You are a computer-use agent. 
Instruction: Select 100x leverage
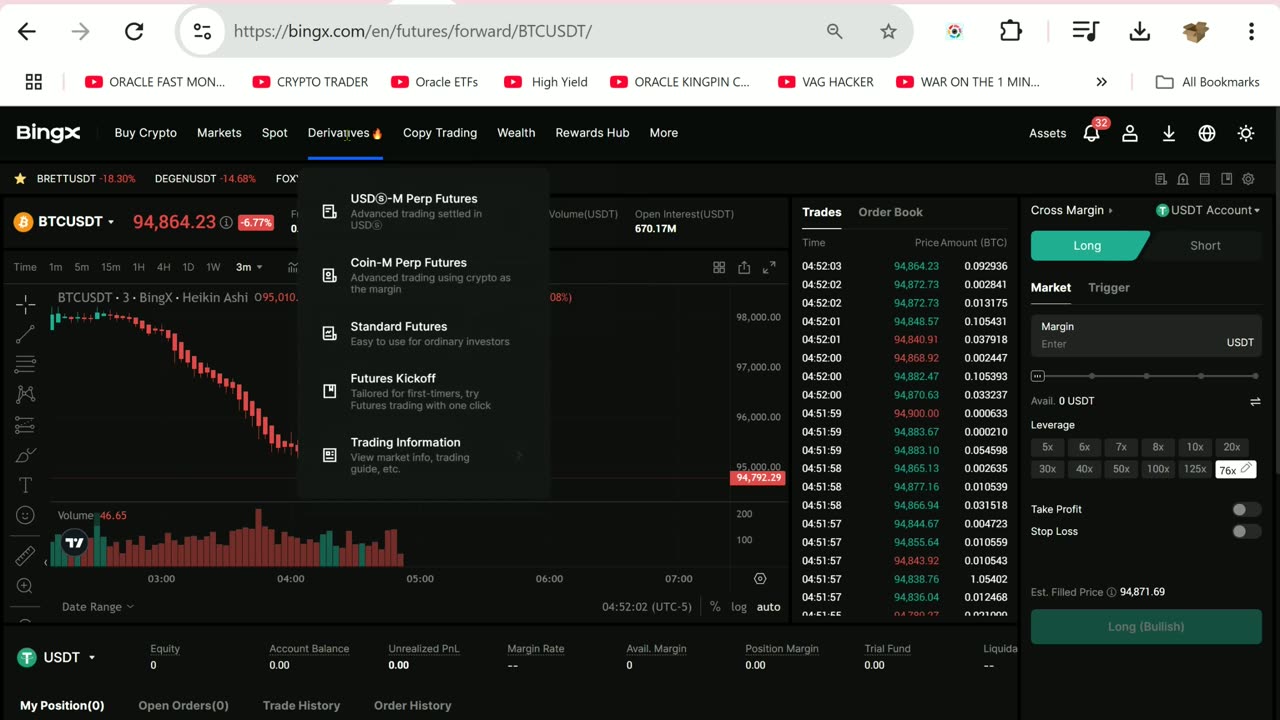[1158, 469]
